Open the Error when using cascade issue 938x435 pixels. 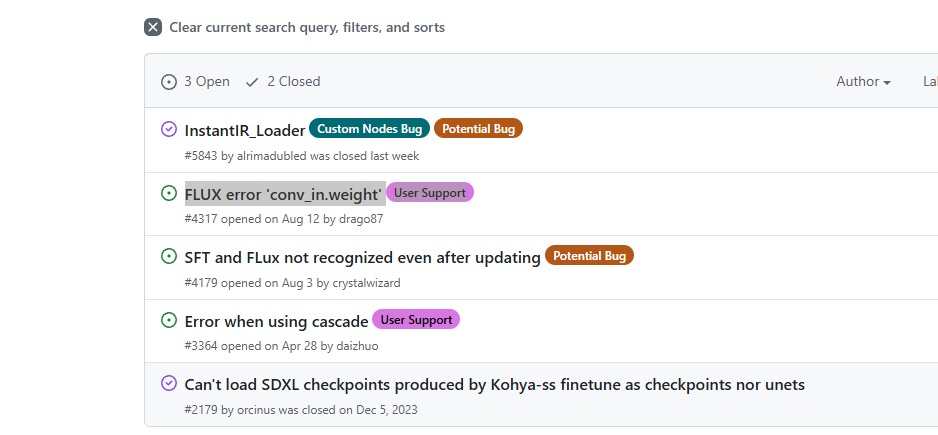pos(276,322)
